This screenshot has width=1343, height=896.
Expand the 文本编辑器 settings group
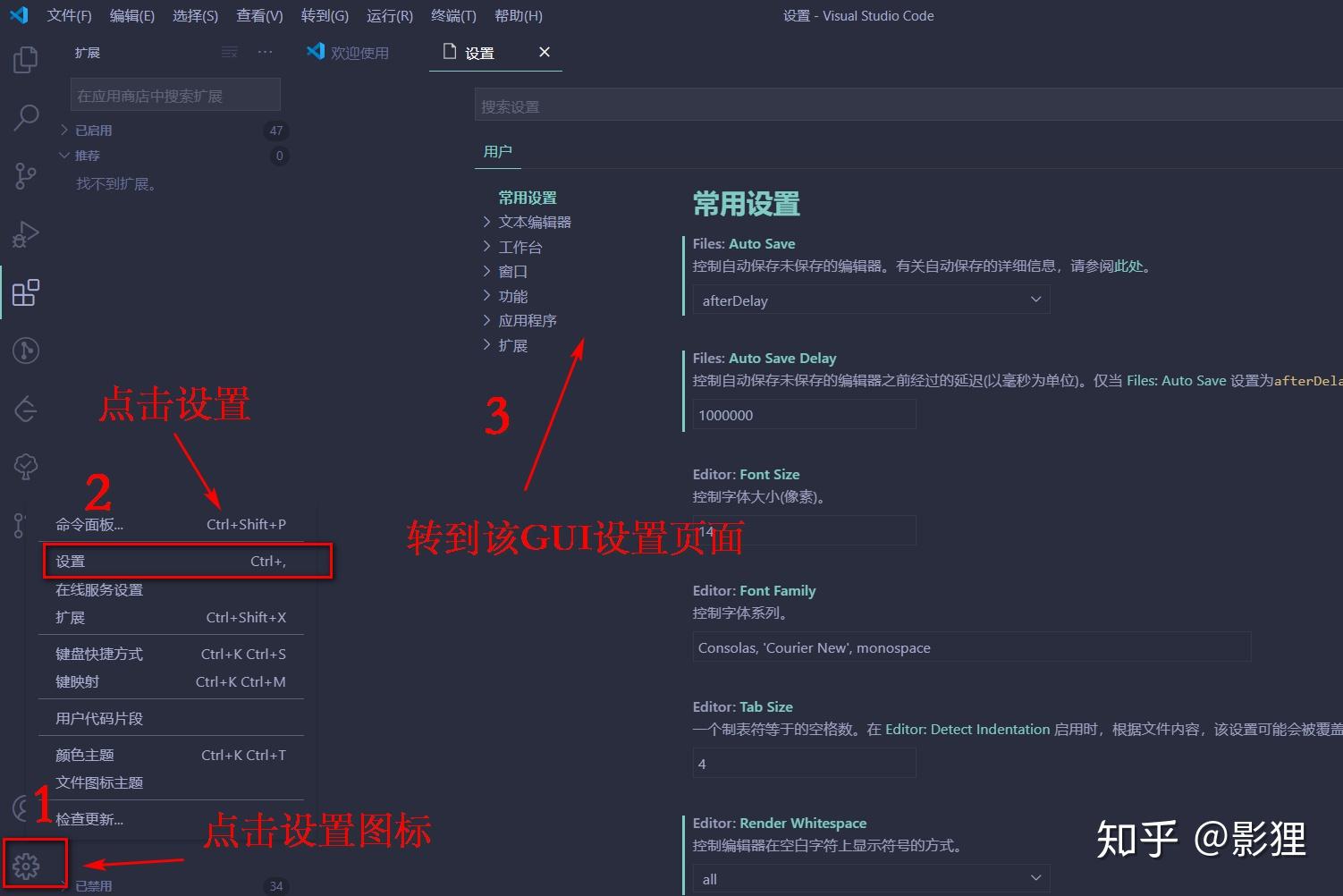534,221
